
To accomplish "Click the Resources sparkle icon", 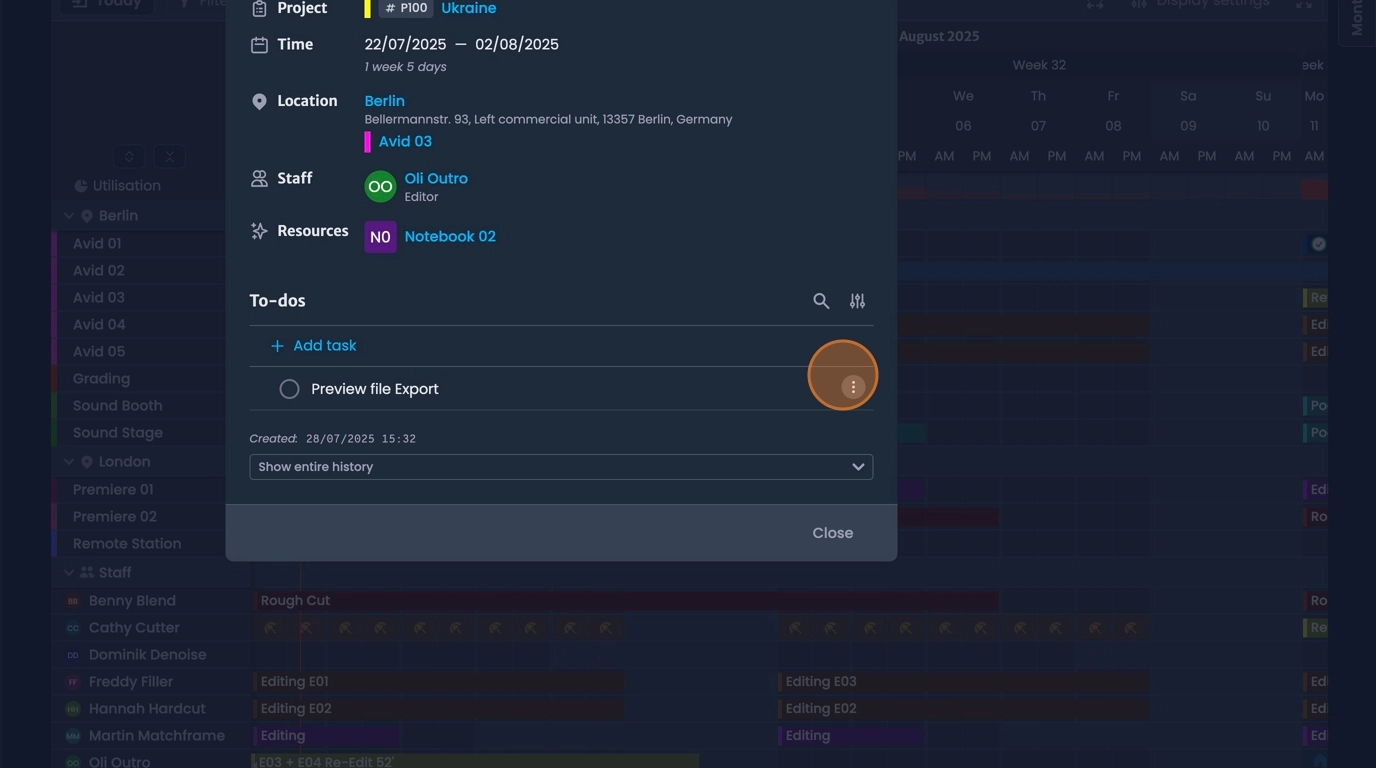I will coord(258,230).
